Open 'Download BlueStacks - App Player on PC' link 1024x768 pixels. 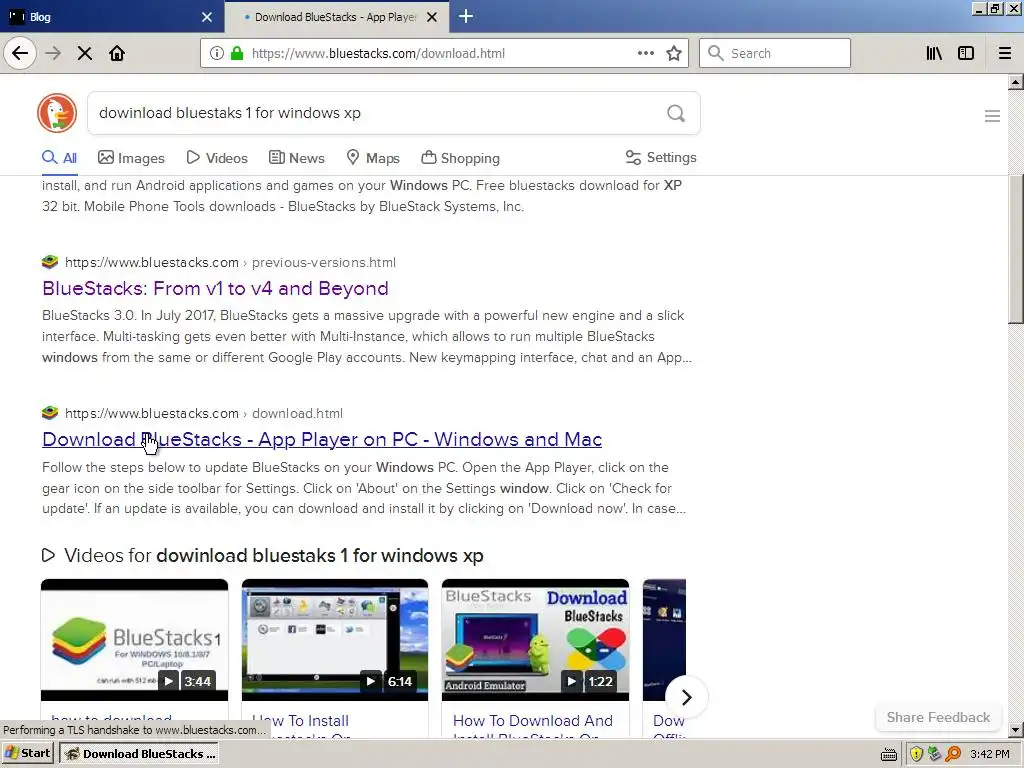tap(322, 439)
